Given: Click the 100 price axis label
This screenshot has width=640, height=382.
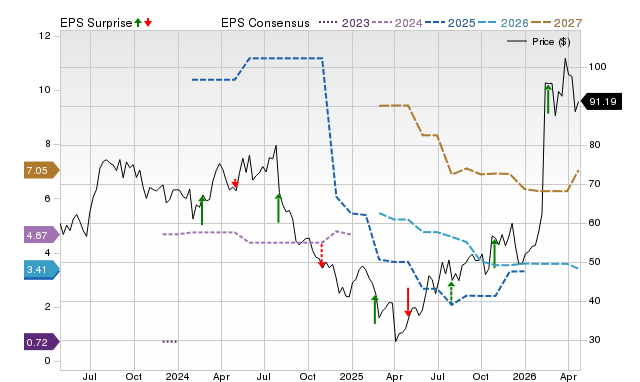Looking at the screenshot, I should (597, 67).
